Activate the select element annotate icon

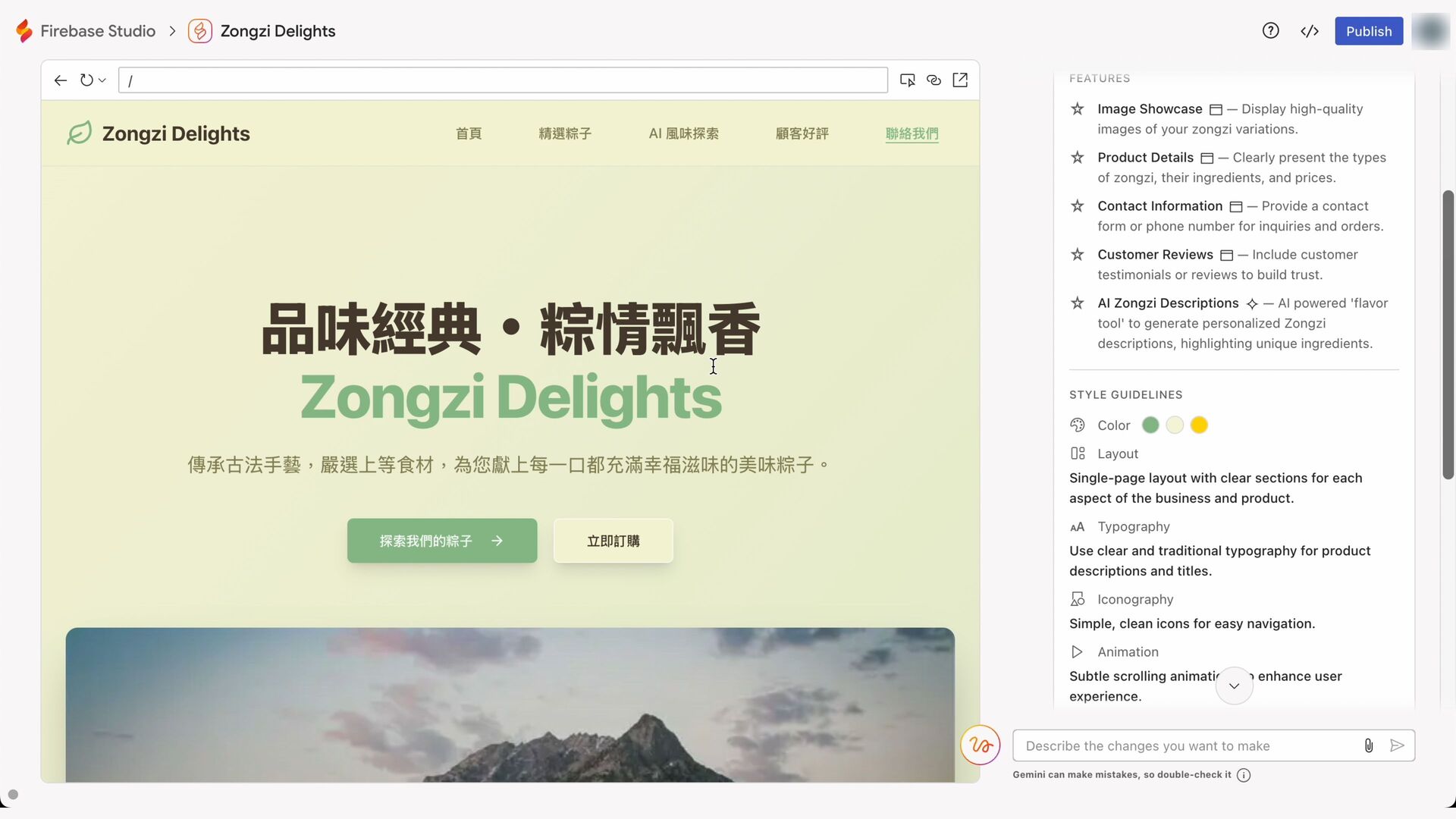(907, 80)
